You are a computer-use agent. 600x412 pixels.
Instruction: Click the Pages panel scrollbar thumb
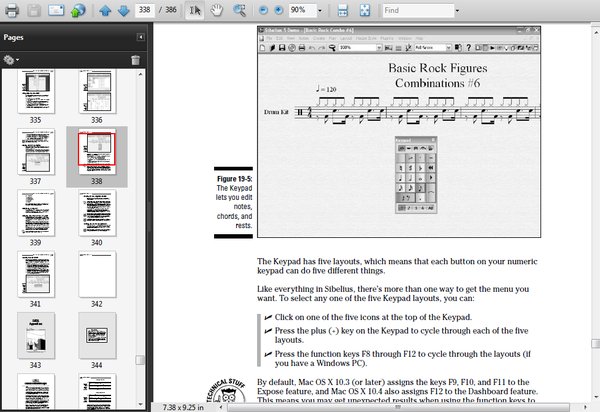tap(140, 360)
